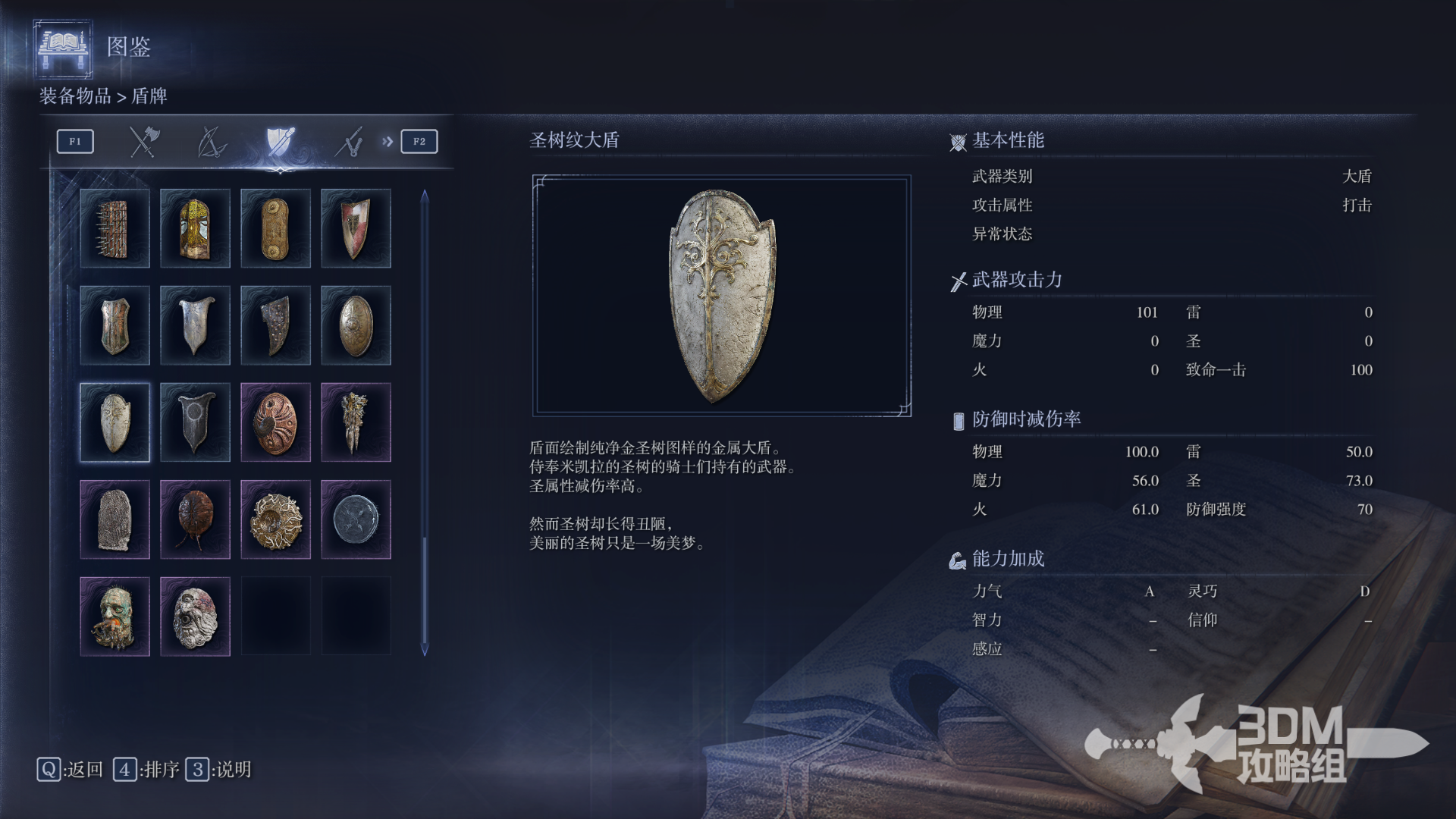Open the 图鉴 encyclopedia book icon

[63, 49]
